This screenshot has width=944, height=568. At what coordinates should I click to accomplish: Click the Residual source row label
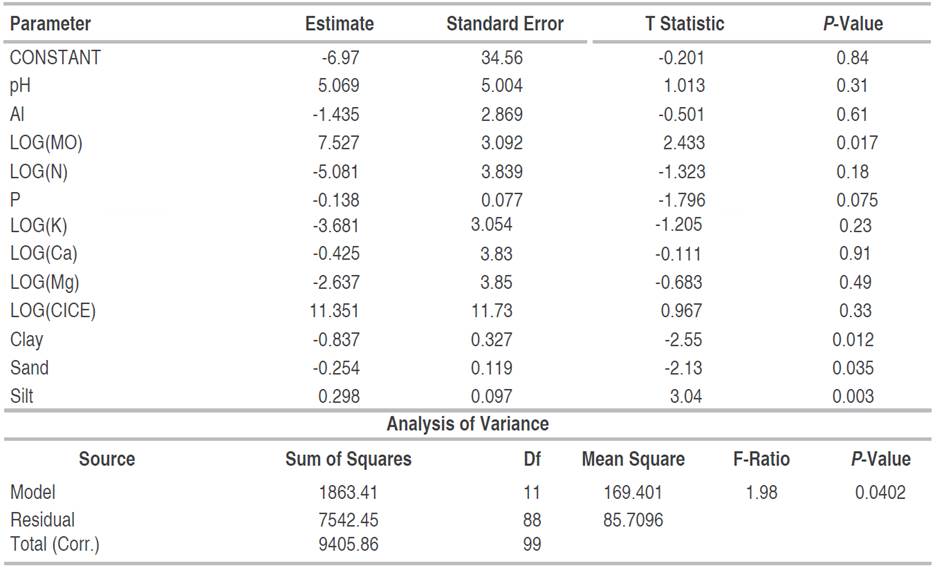coord(42,520)
